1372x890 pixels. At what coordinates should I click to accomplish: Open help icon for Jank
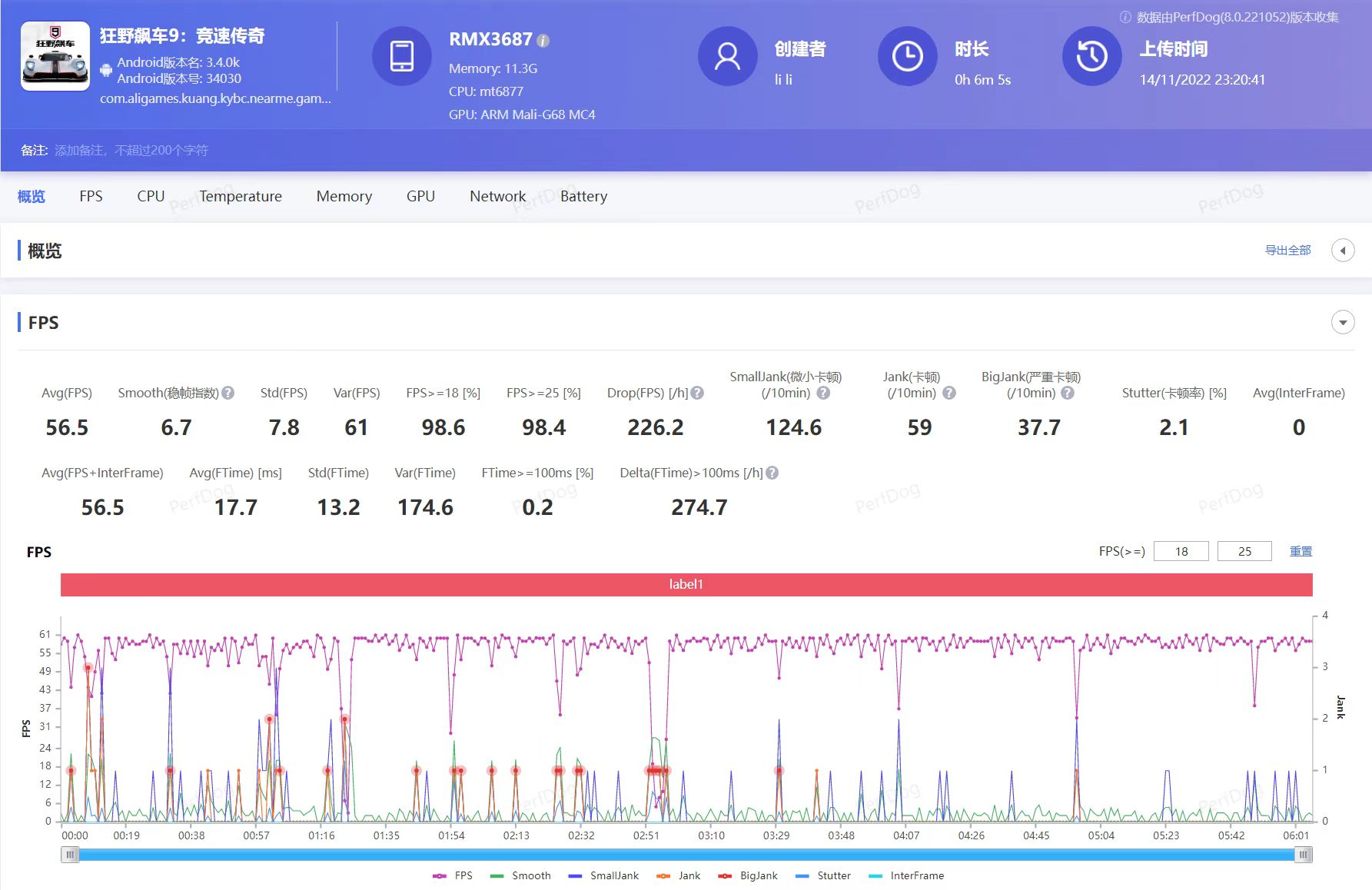click(x=949, y=393)
